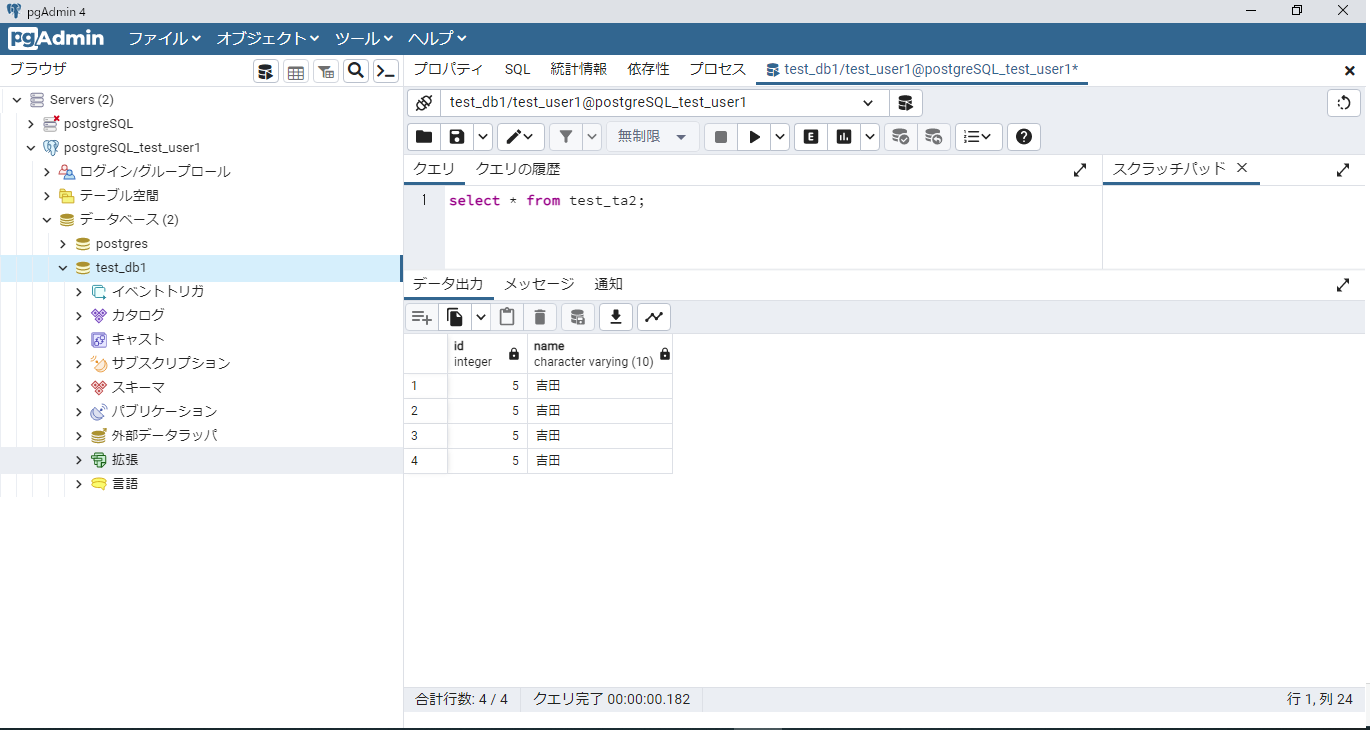The height and width of the screenshot is (730, 1370).
Task: Open the PSQL terminal icon
Action: coord(386,71)
